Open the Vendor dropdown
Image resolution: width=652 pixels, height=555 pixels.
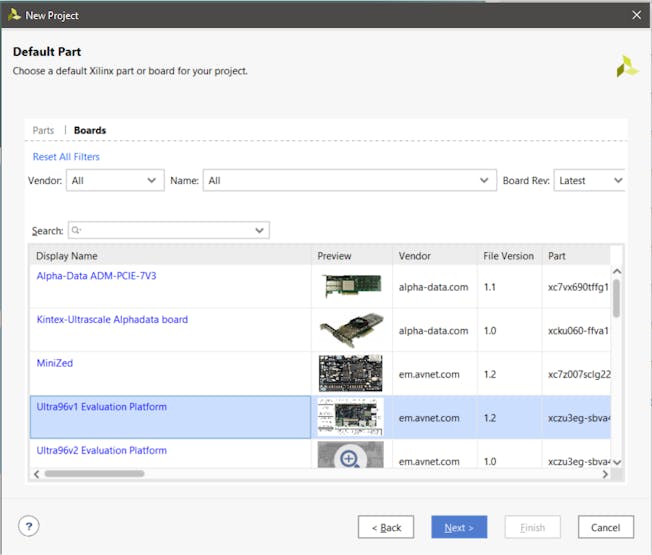[x=115, y=180]
